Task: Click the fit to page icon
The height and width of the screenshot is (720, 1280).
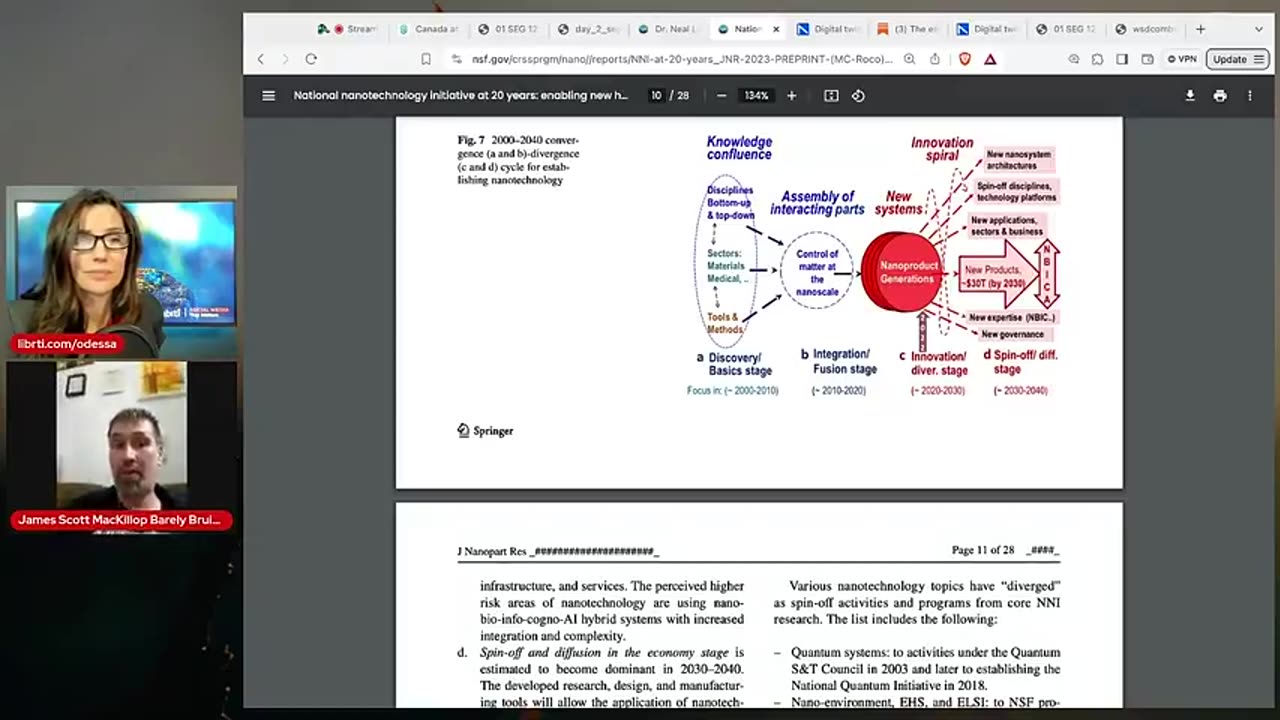Action: point(831,96)
